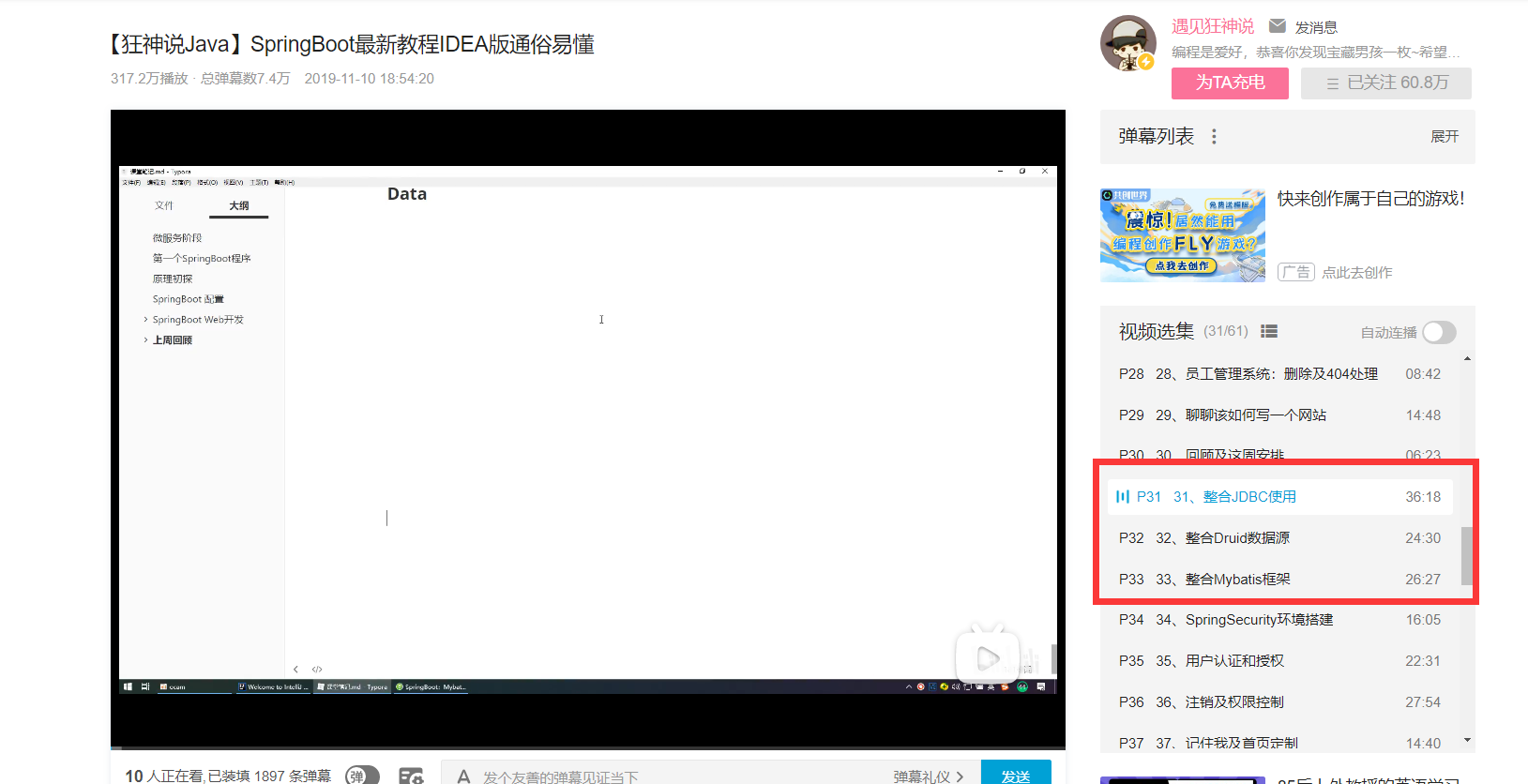
Task: Switch to the 文件 tab in Typora
Action: coord(164,205)
